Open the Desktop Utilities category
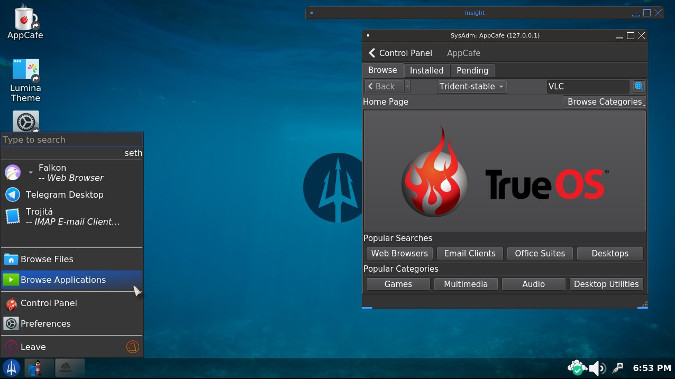Image resolution: width=675 pixels, height=379 pixels. (606, 284)
